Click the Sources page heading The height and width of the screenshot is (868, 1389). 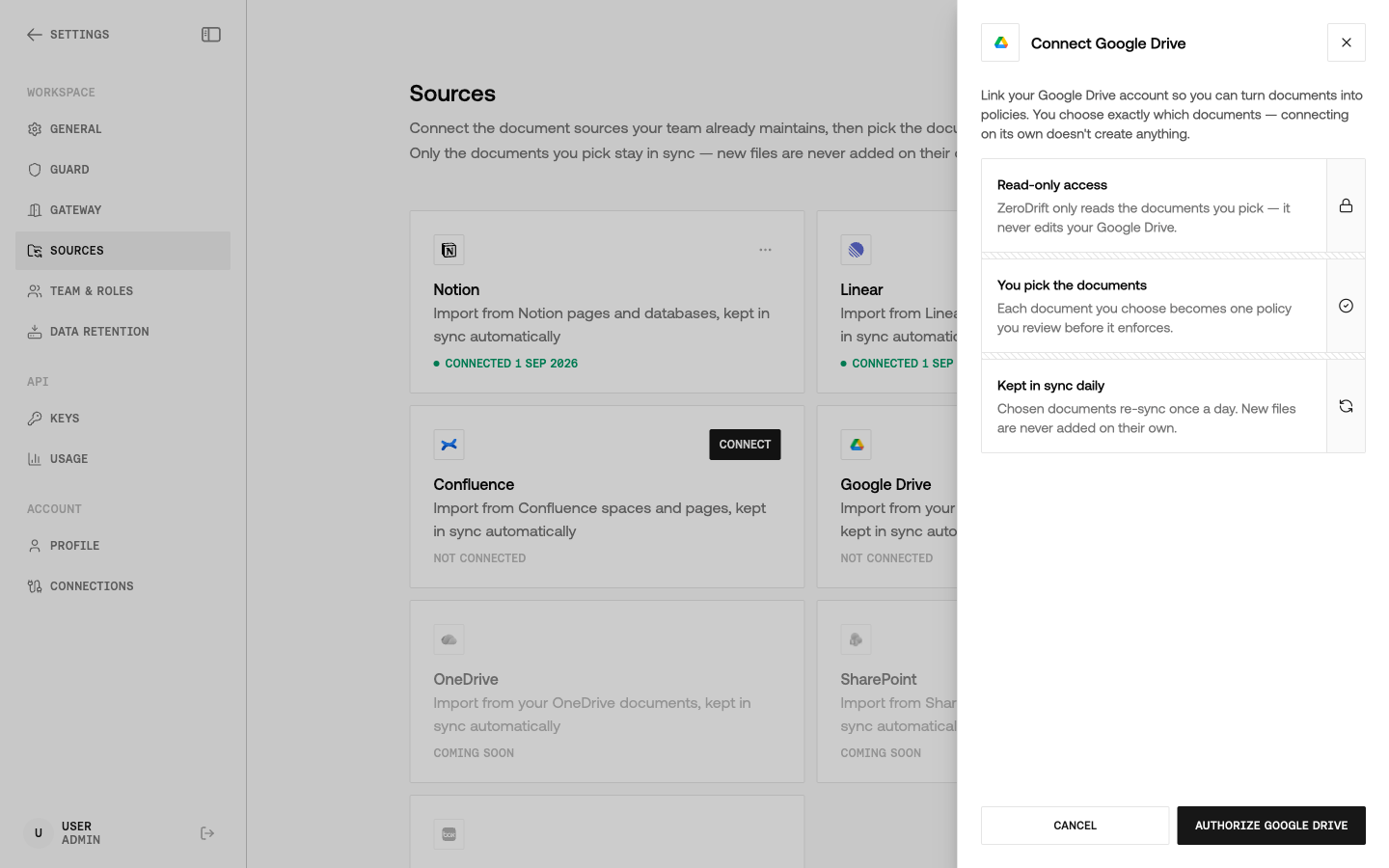click(x=452, y=94)
